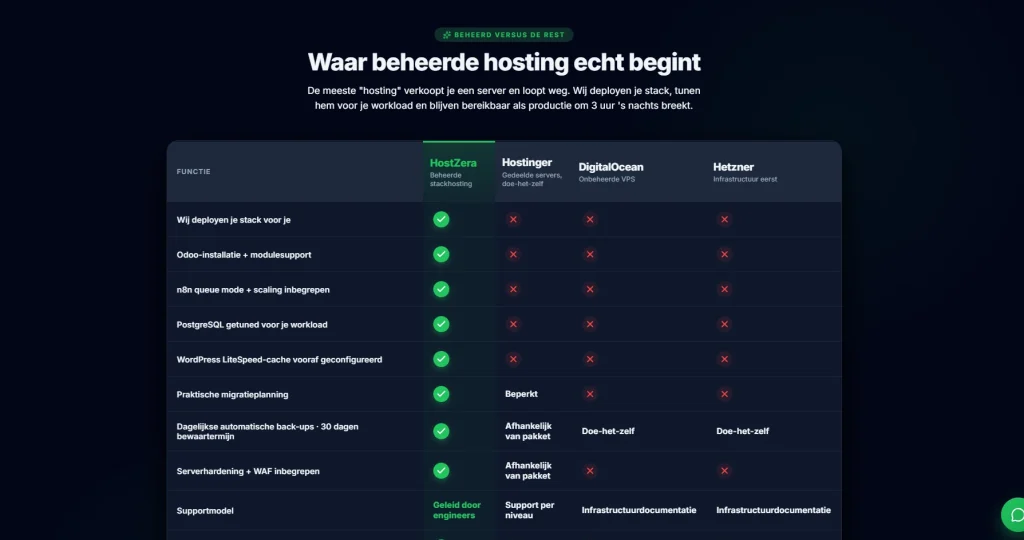The image size is (1024, 540).
Task: Click DigitalOcean red cross for Praktische migratieplanning
Action: tap(590, 394)
